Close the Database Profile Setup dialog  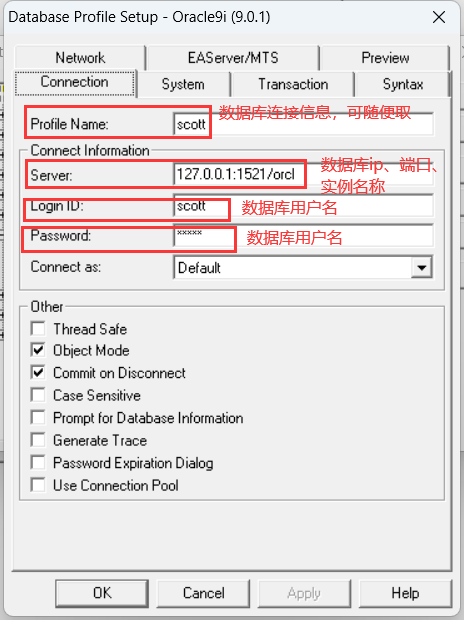pos(439,17)
